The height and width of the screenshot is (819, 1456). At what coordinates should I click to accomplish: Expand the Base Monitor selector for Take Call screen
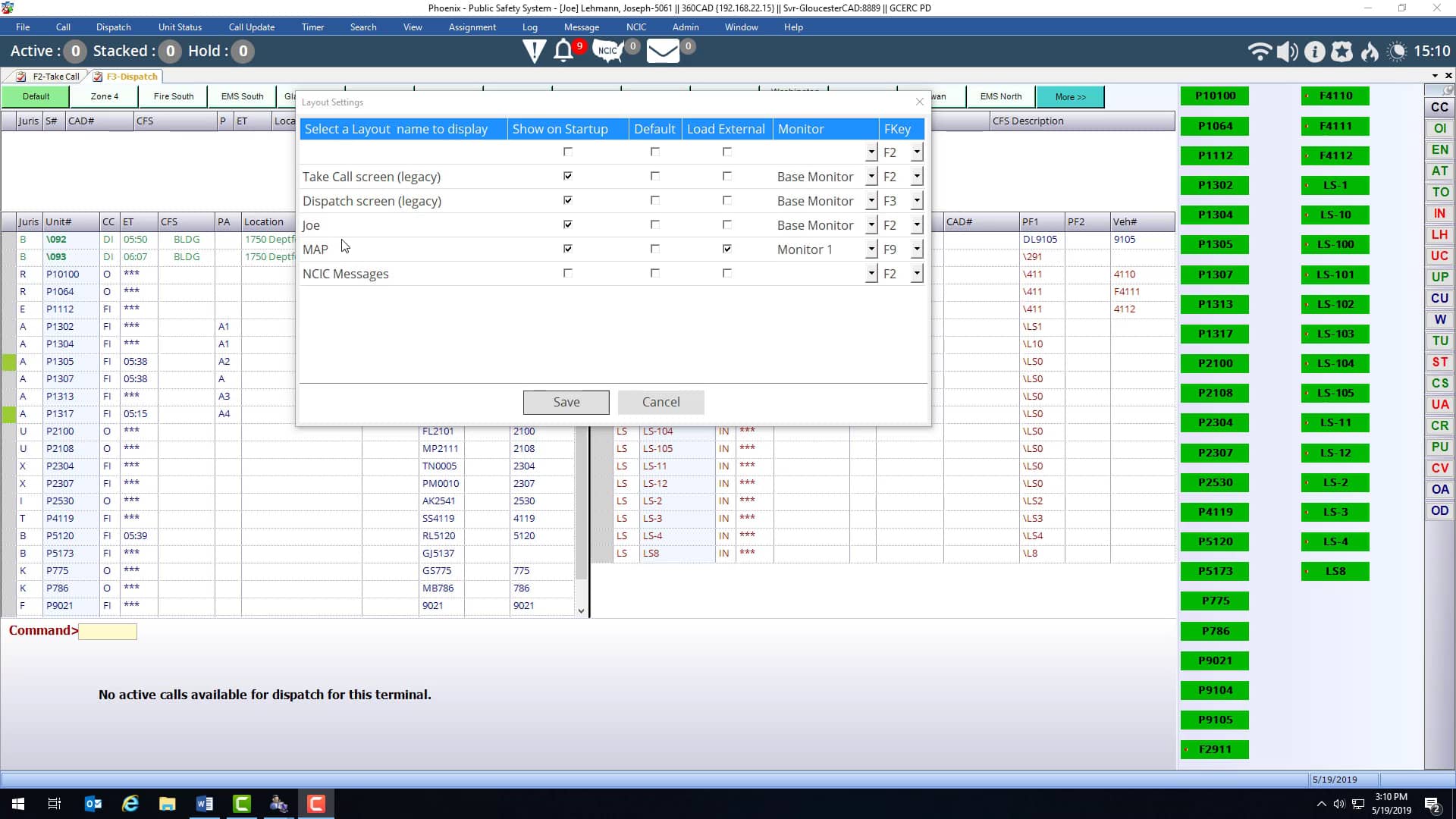tap(870, 176)
